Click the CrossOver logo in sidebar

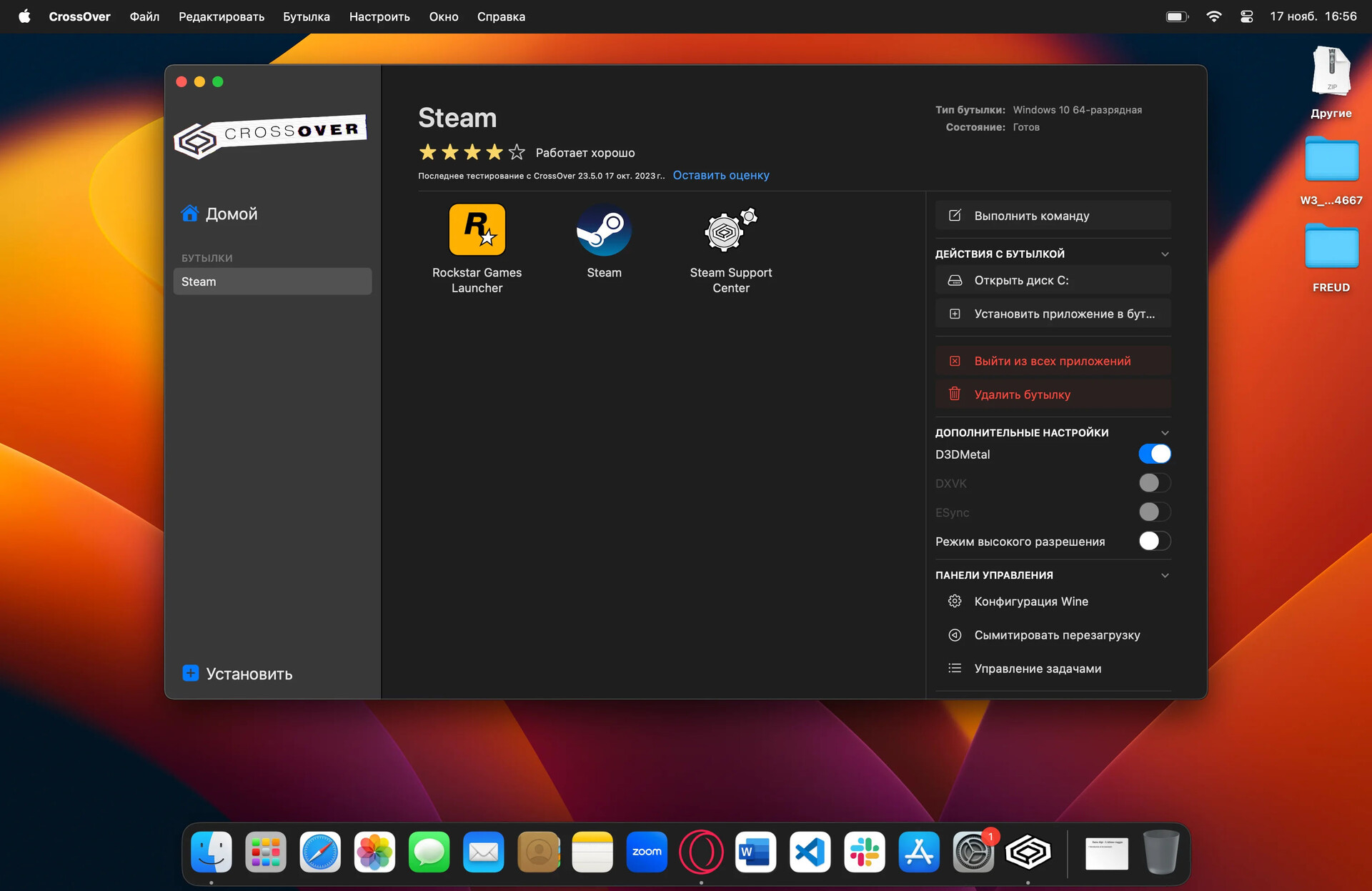270,136
